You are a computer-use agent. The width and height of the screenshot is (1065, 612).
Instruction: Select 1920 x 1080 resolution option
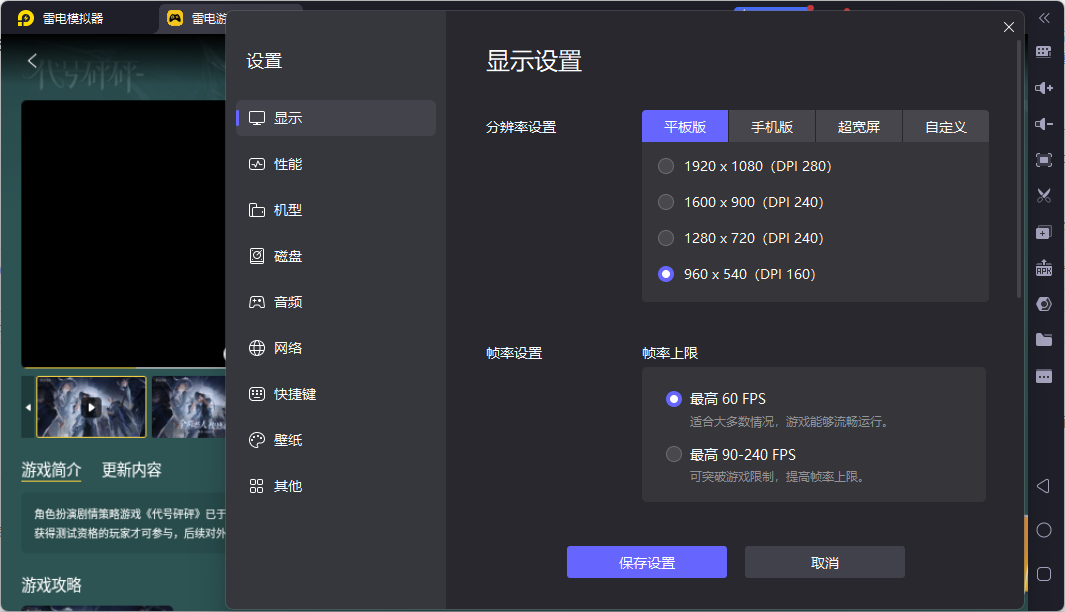point(666,166)
